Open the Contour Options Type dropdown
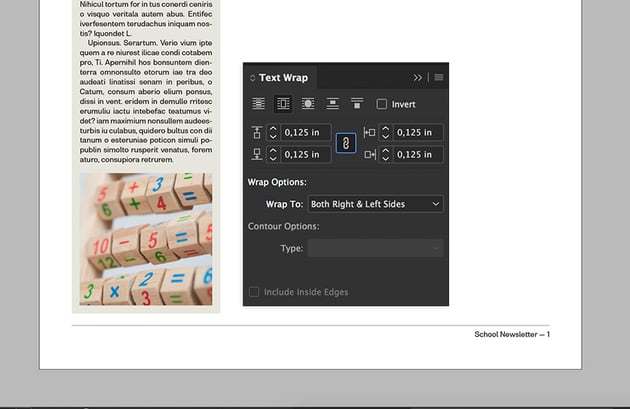The height and width of the screenshot is (409, 630). [375, 248]
